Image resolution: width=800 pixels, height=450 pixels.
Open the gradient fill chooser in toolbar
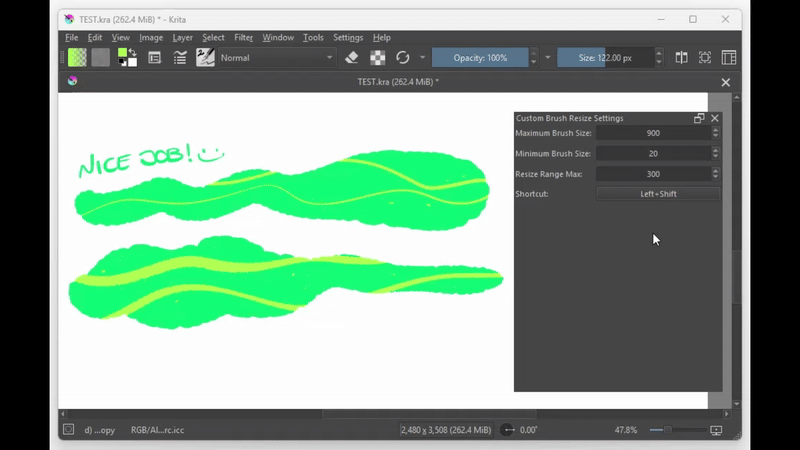77,58
